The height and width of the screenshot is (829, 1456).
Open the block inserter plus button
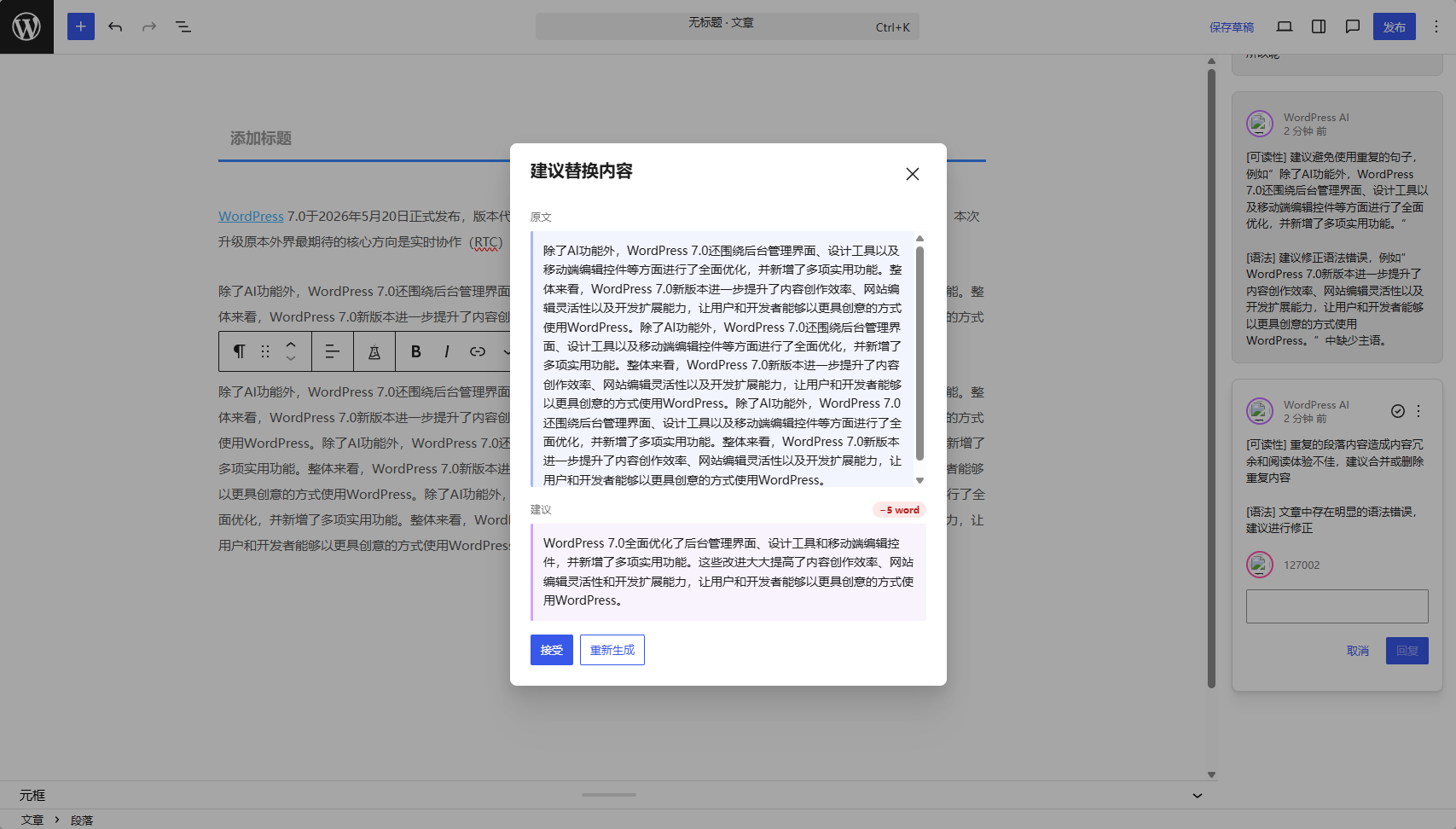81,26
